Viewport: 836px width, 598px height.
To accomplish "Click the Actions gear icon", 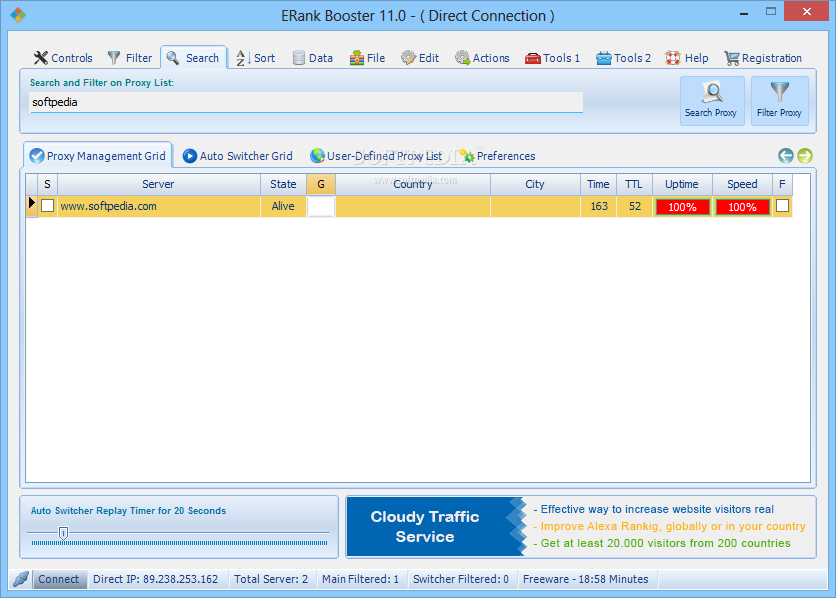I will click(462, 58).
